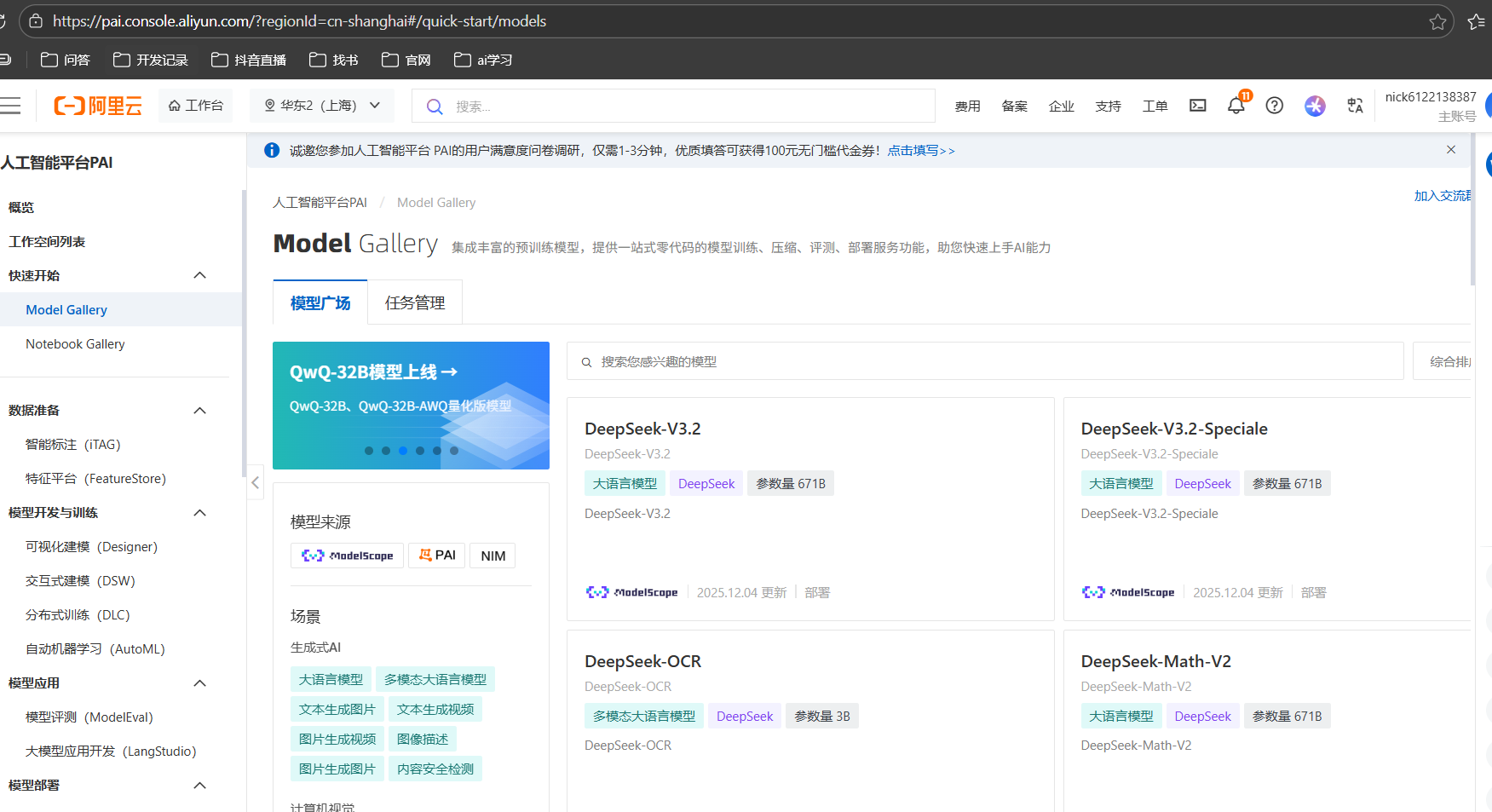Toggle 图片生成图片 scene filter
The width and height of the screenshot is (1492, 812).
coord(337,769)
